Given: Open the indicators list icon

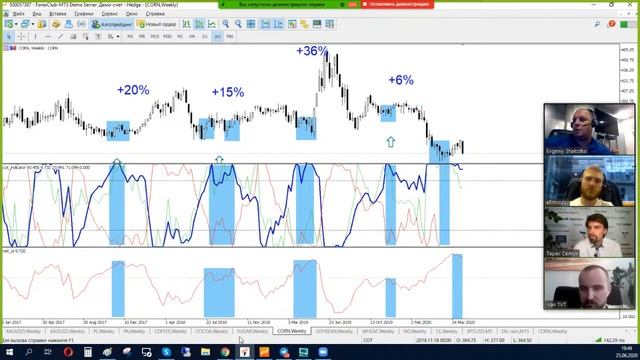Looking at the screenshot, I should coord(292,24).
